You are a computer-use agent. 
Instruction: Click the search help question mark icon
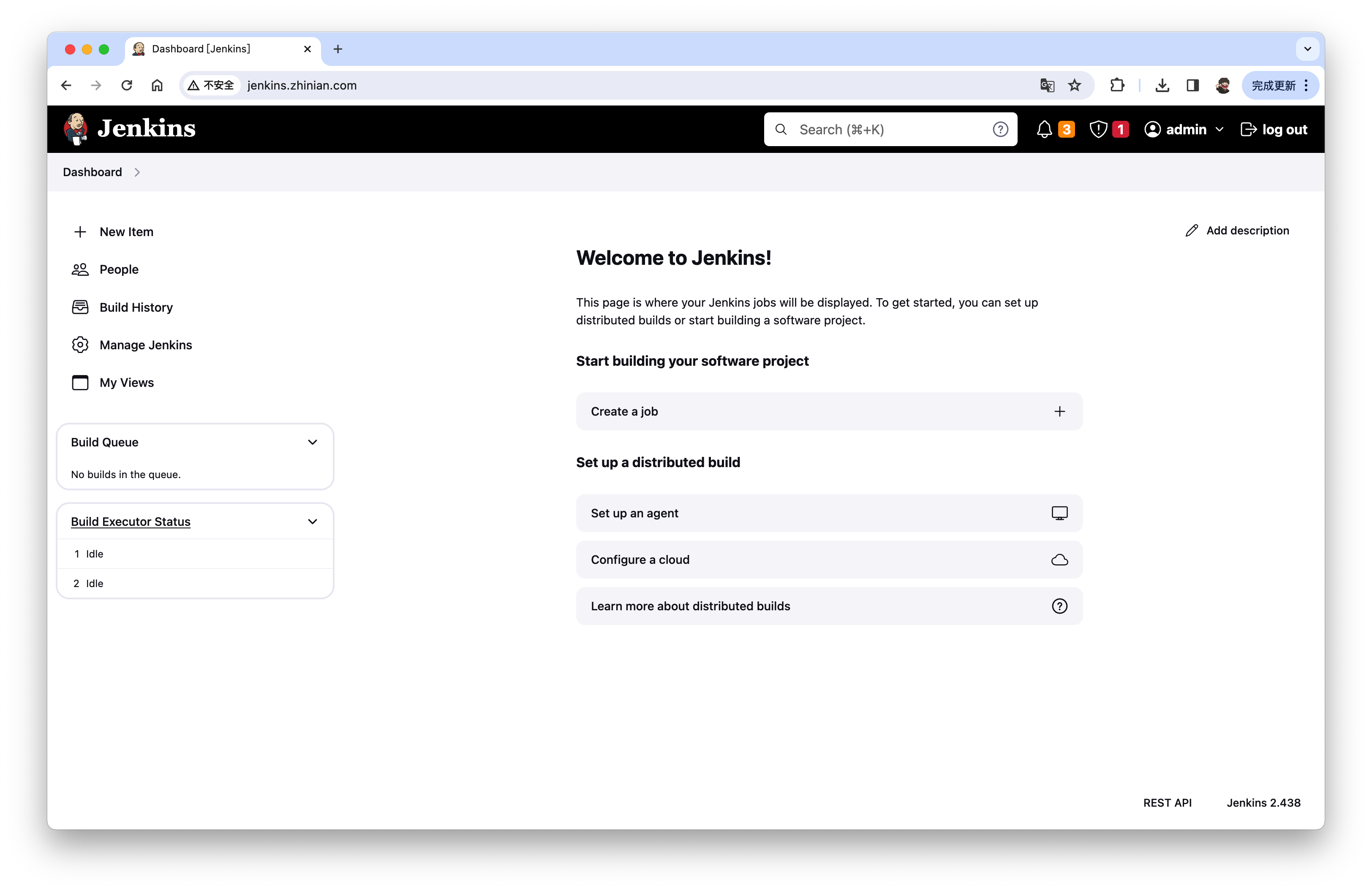click(x=1000, y=130)
